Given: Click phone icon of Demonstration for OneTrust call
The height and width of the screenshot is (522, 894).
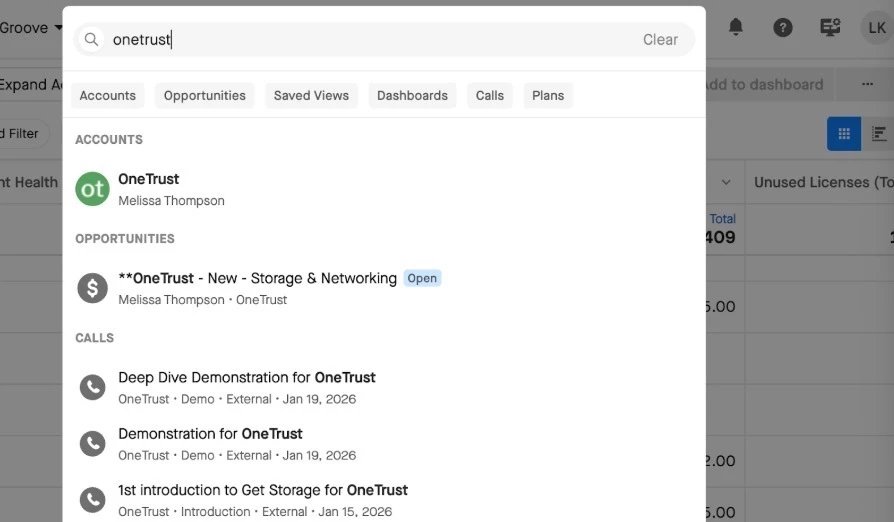Looking at the screenshot, I should point(92,443).
